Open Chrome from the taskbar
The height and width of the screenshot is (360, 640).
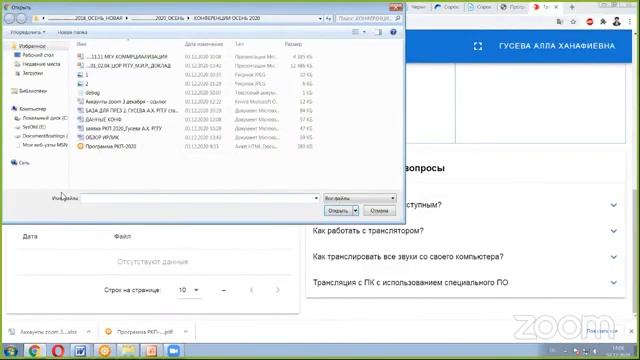[34, 351]
